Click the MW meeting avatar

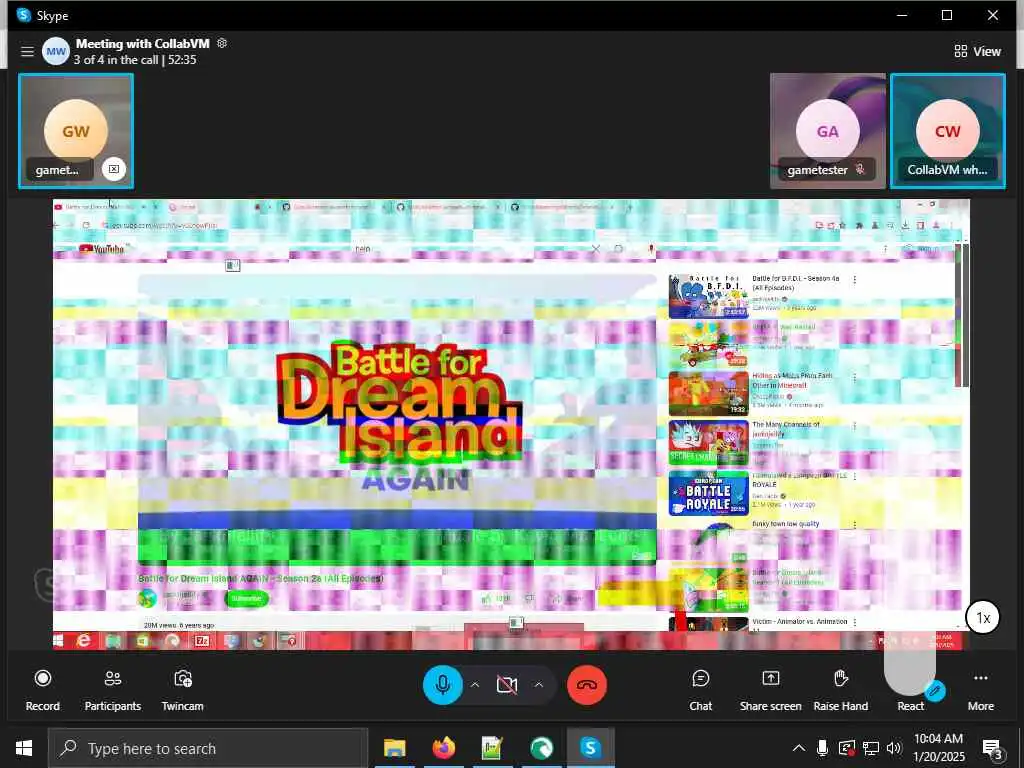pyautogui.click(x=56, y=51)
